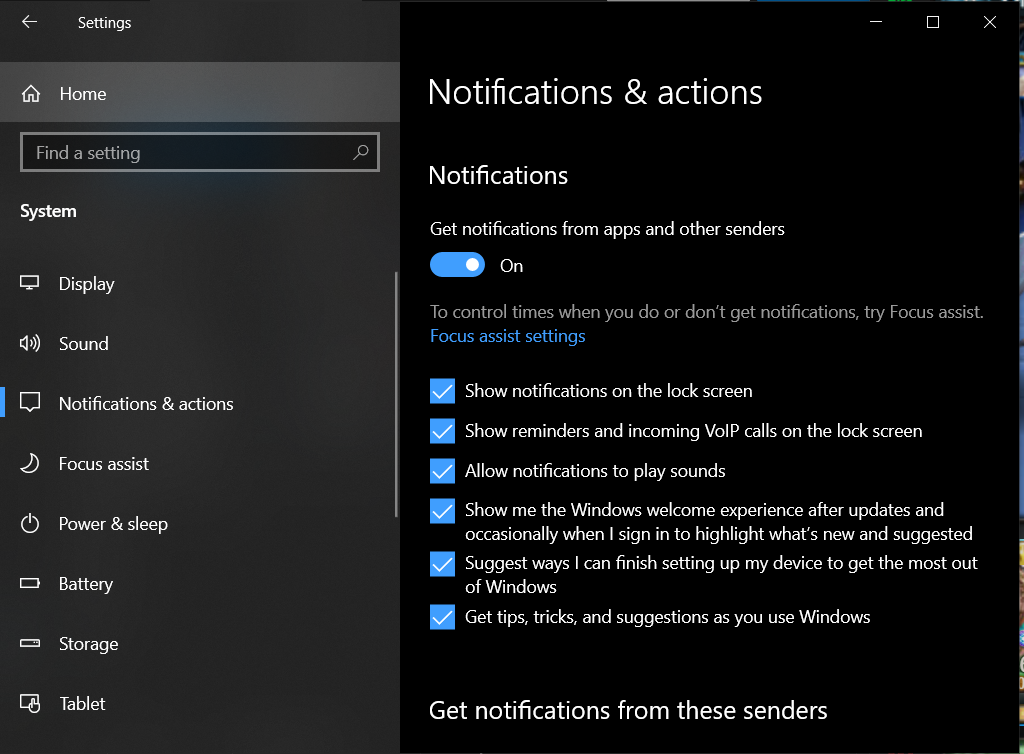1024x754 pixels.
Task: Uncheck Windows welcome experience option
Action: tap(442, 511)
